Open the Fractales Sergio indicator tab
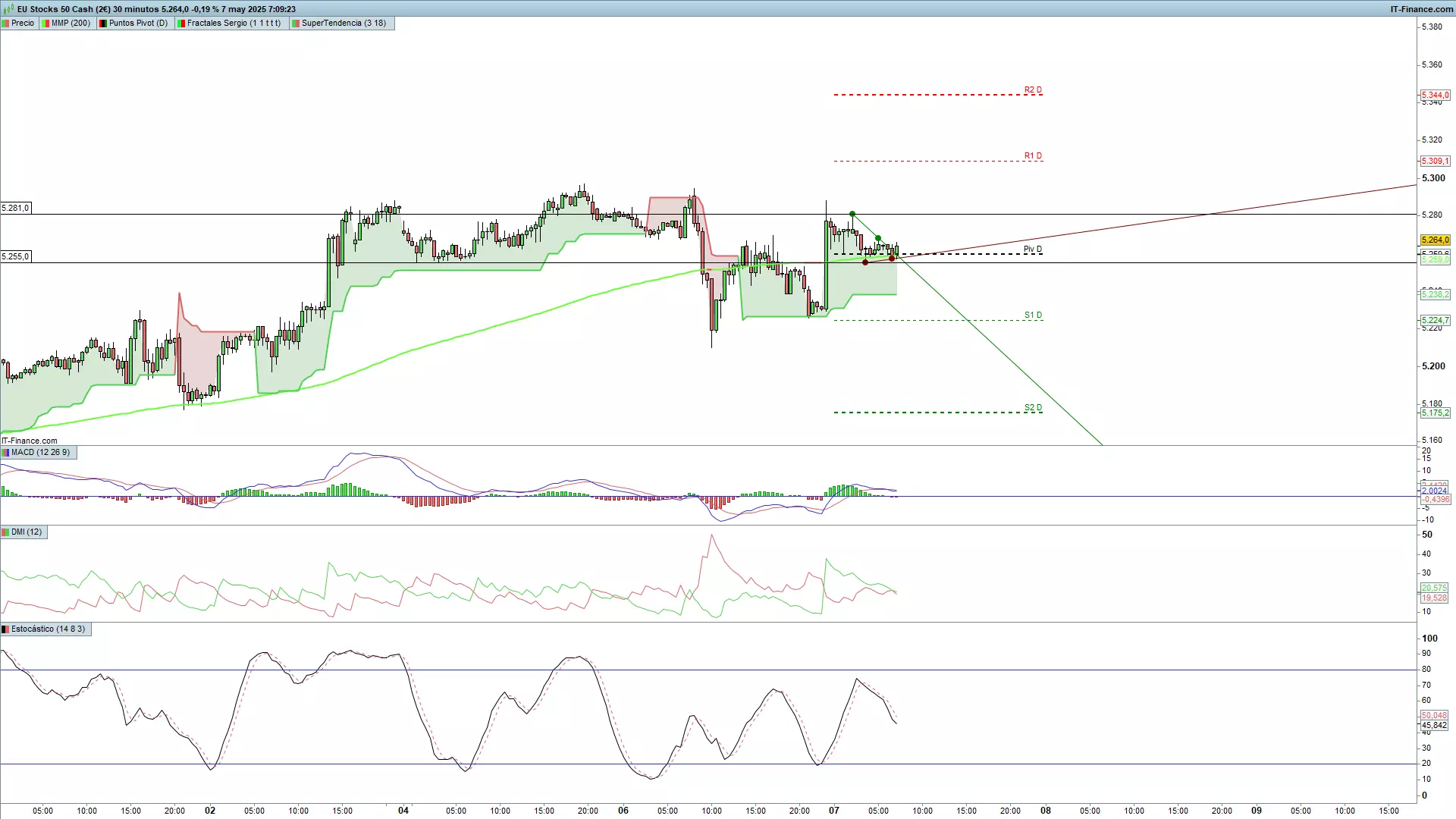The image size is (1456, 819). tap(230, 23)
